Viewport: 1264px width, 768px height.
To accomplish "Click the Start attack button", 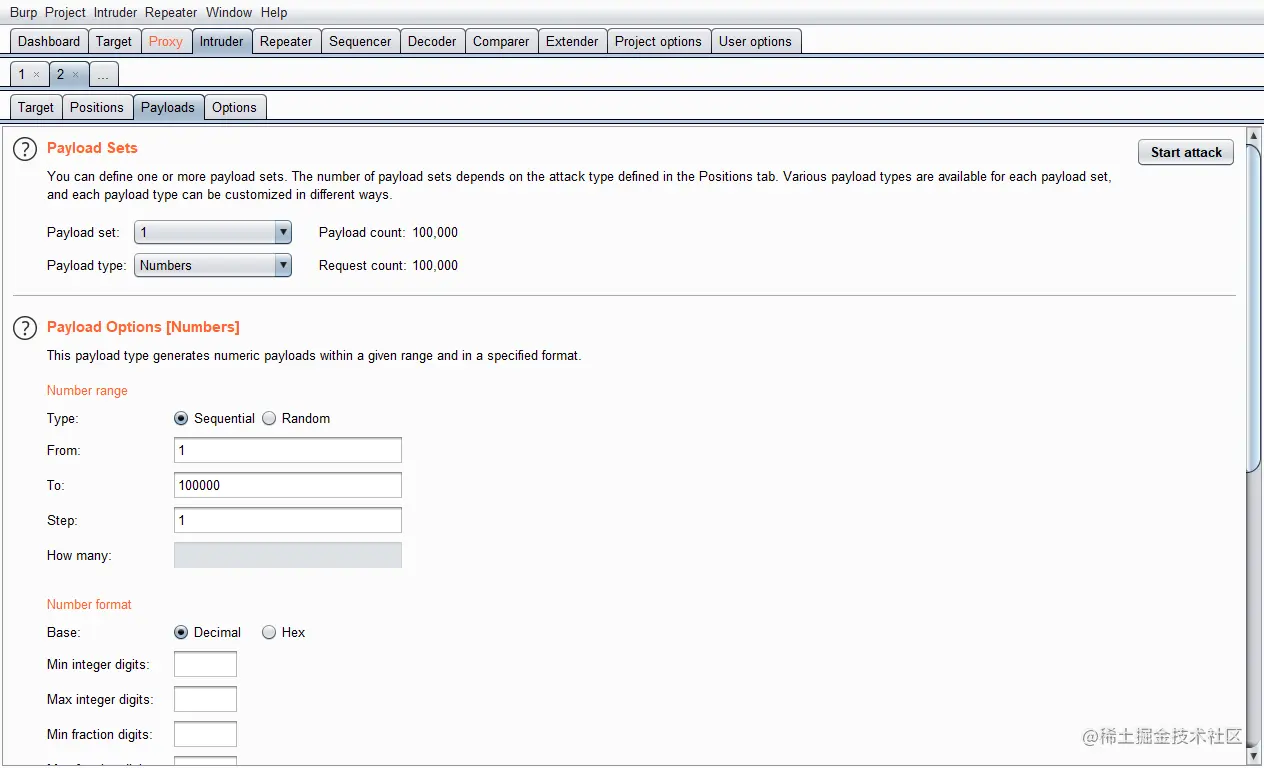I will pos(1186,153).
